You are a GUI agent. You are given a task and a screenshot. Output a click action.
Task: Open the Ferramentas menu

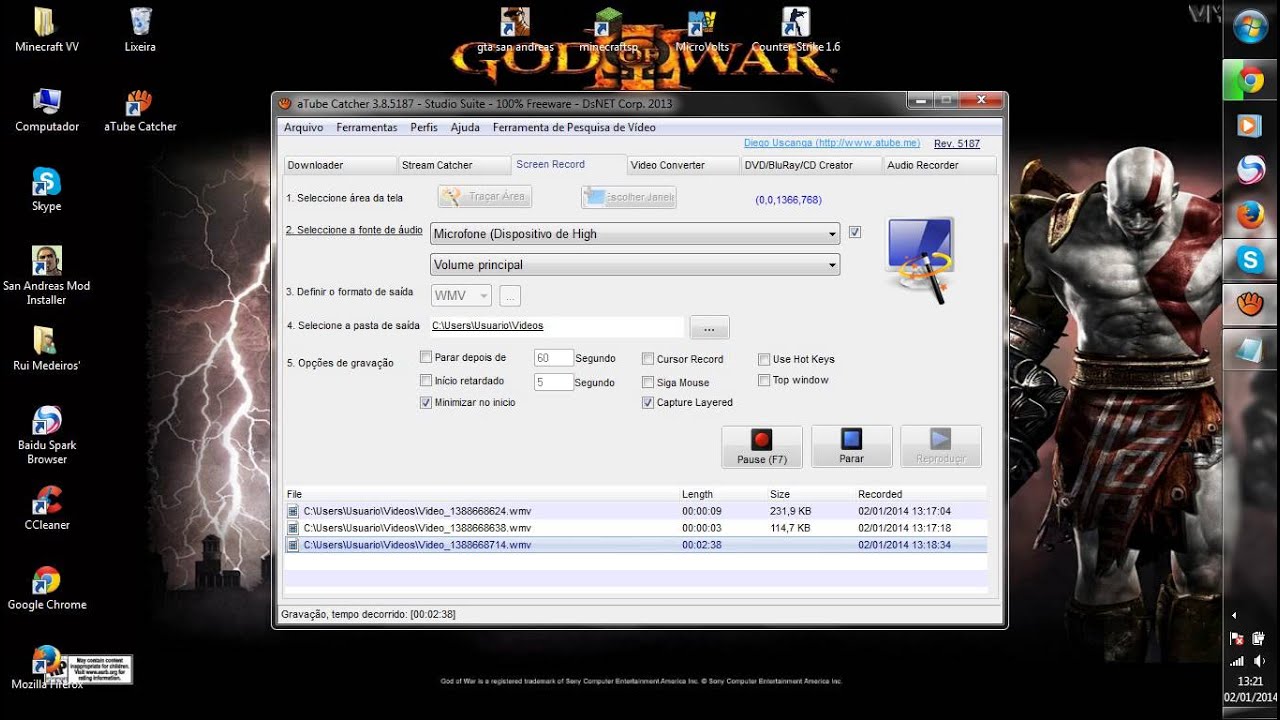coord(366,127)
